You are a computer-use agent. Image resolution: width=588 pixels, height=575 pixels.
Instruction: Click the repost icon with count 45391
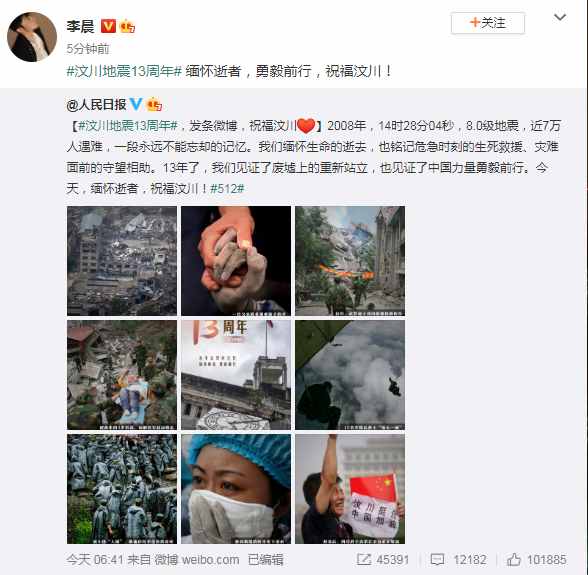(x=363, y=559)
